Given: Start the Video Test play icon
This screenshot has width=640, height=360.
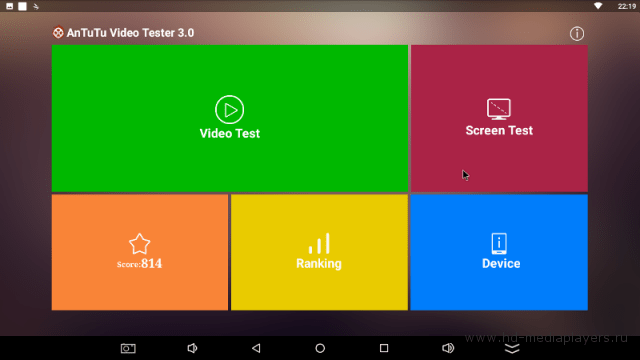Looking at the screenshot, I should pos(229,109).
